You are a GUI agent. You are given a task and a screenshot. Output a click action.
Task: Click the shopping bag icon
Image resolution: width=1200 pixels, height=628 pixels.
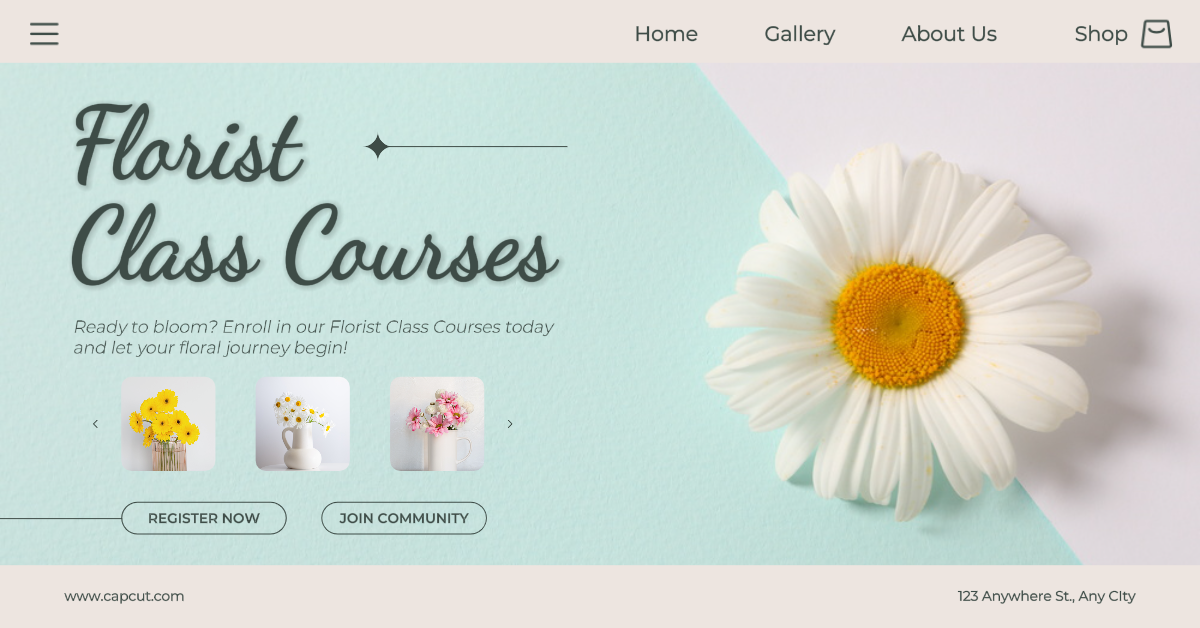(1156, 34)
